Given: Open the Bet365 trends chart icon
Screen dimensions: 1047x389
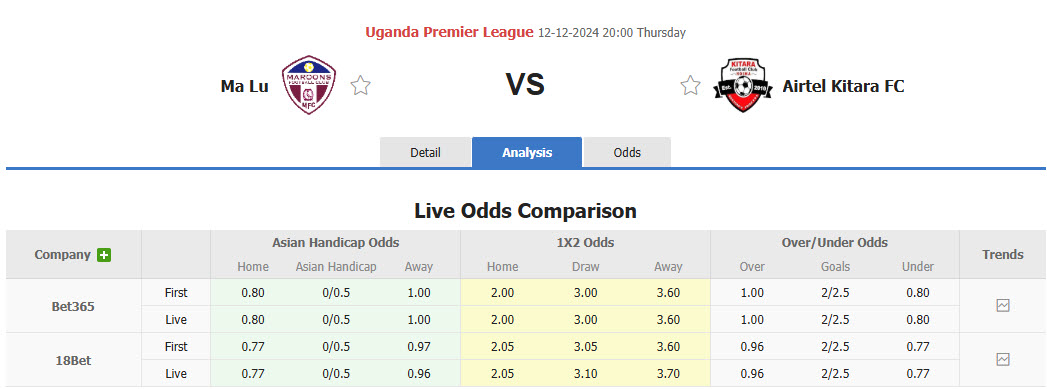Looking at the screenshot, I should click(x=1003, y=306).
